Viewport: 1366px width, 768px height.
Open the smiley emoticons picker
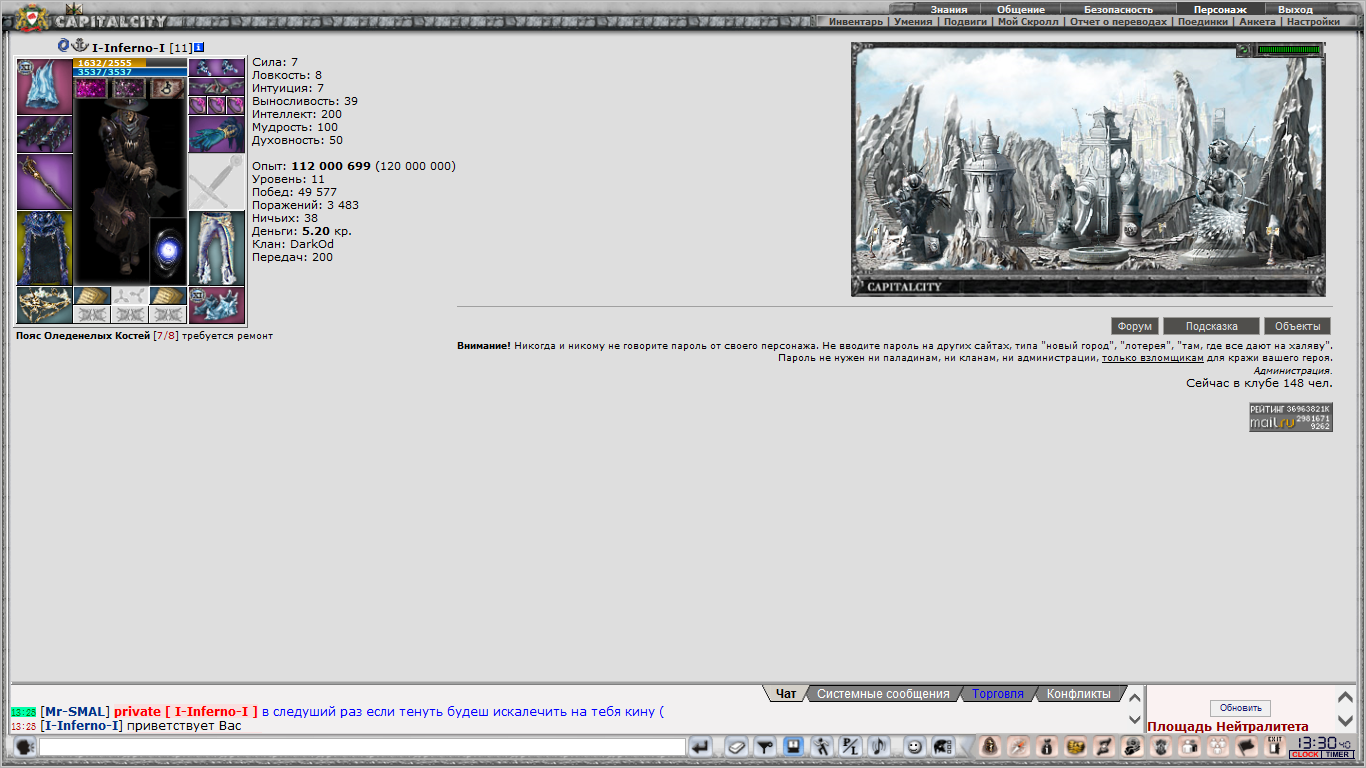coord(914,746)
